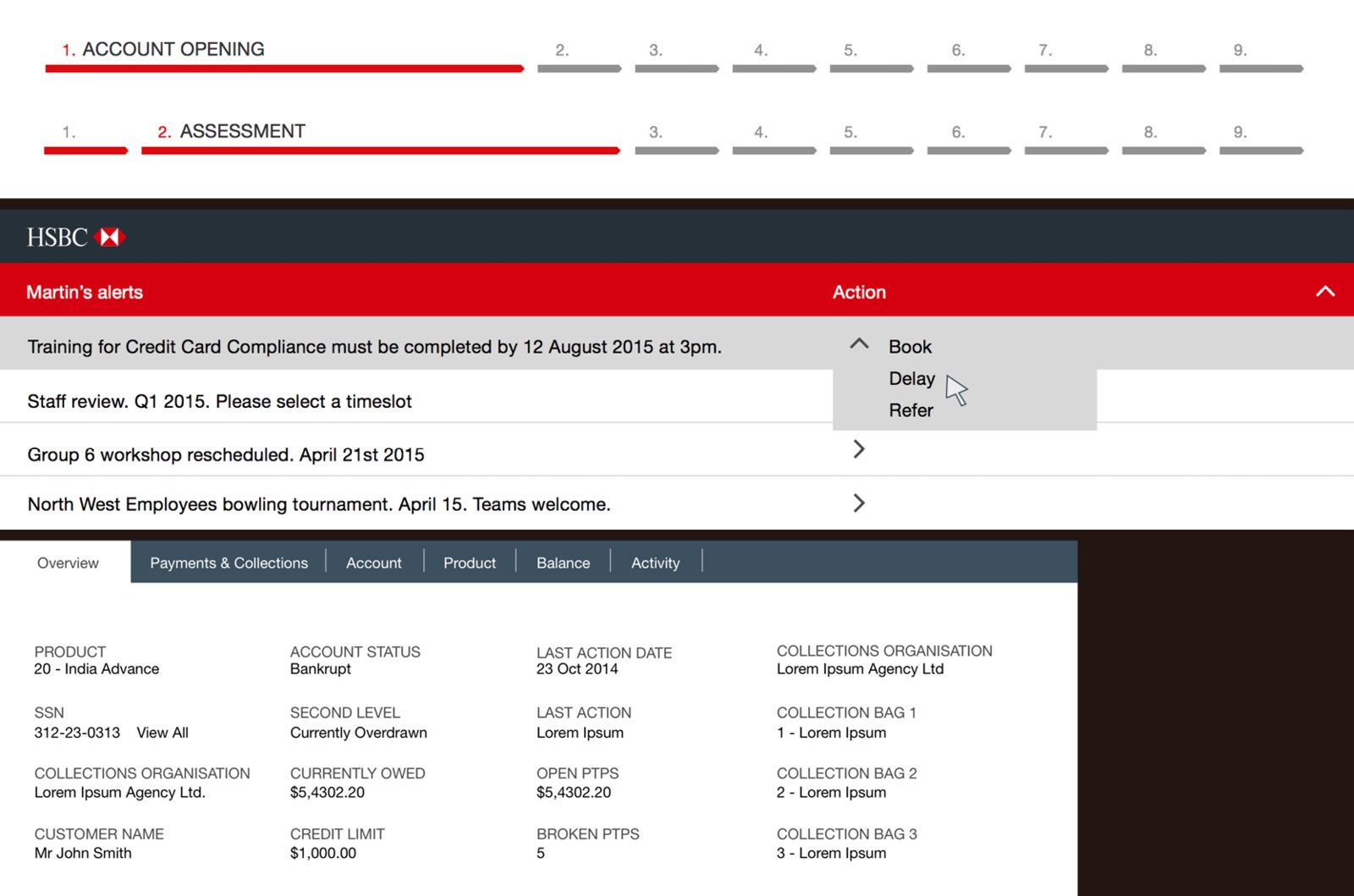Click step 6 in the Account Opening row
The width and height of the screenshot is (1354, 896).
click(969, 69)
